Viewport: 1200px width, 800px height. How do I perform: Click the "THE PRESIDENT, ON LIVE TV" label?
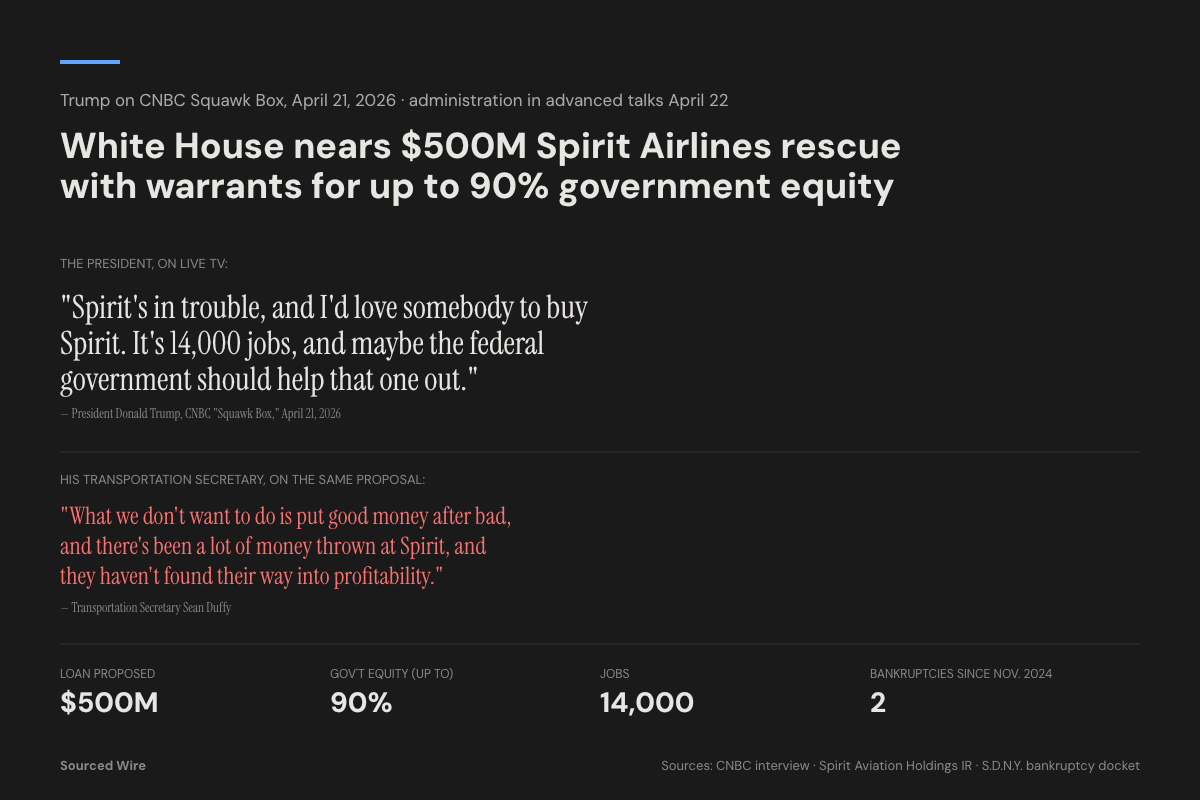point(144,263)
